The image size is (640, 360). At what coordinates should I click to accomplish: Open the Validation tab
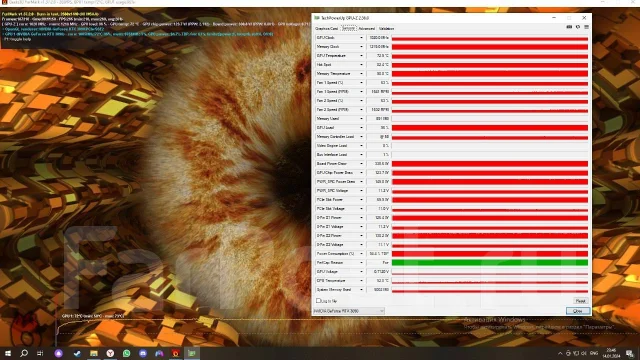tap(387, 29)
